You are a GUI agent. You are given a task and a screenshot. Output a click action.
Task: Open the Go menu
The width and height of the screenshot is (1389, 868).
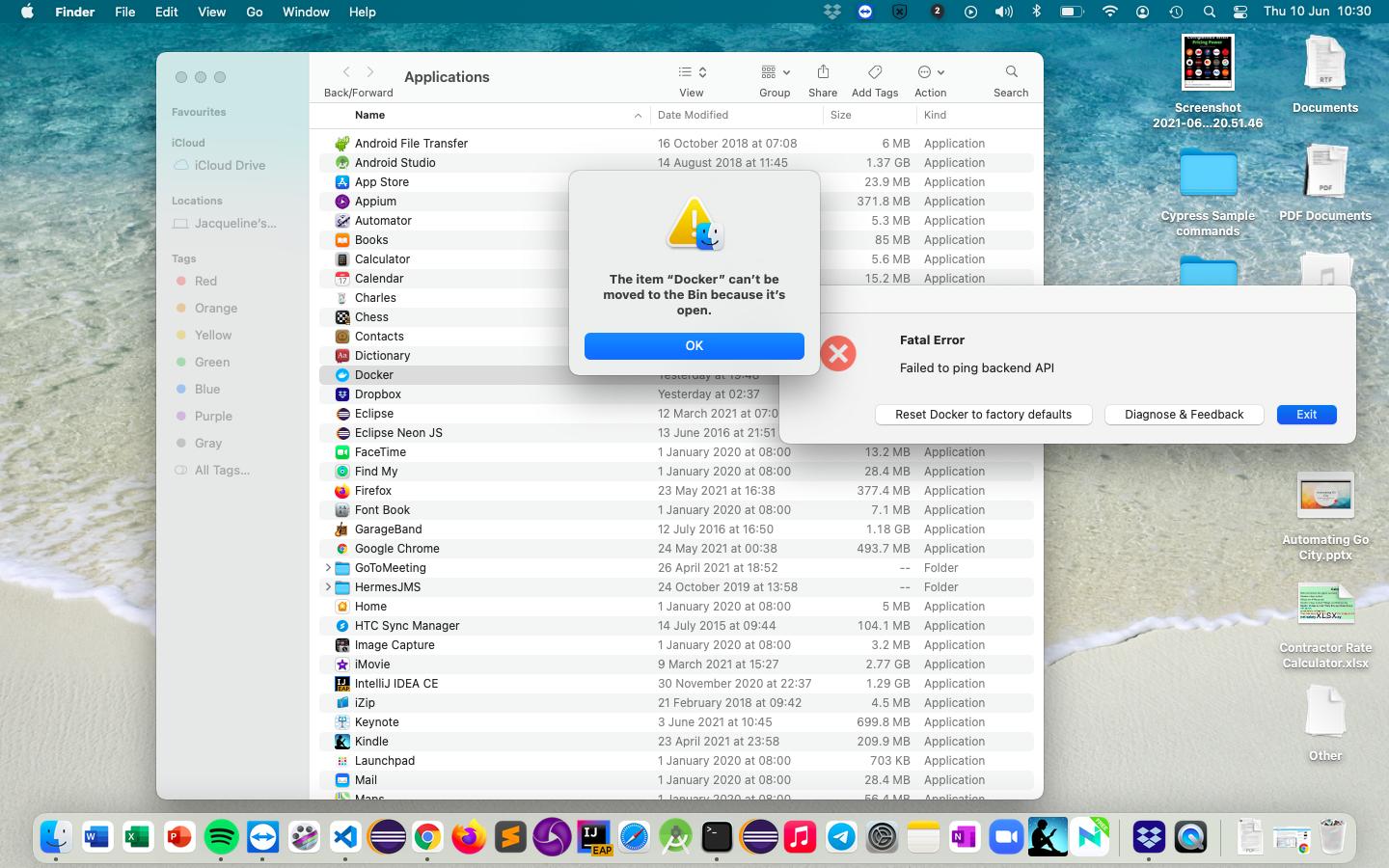(255, 12)
